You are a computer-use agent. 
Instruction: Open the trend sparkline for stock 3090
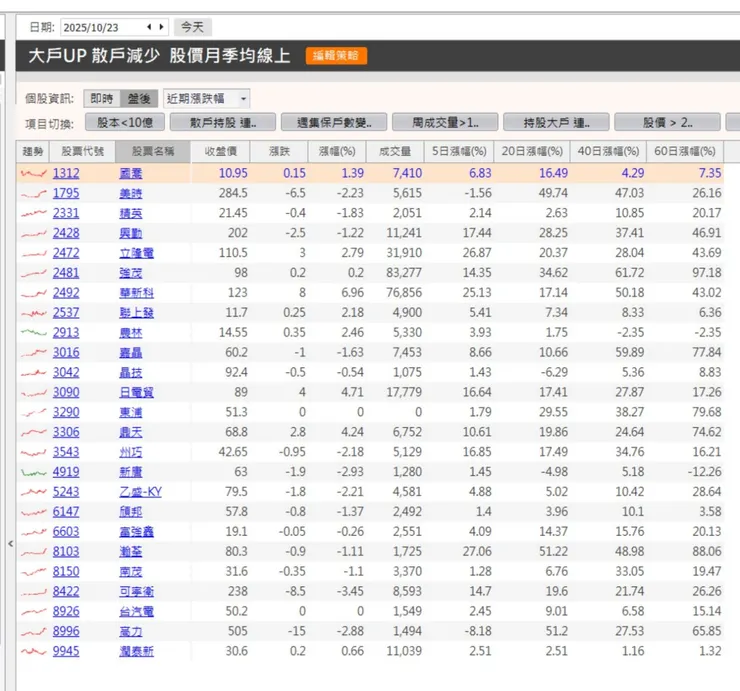click(x=34, y=393)
